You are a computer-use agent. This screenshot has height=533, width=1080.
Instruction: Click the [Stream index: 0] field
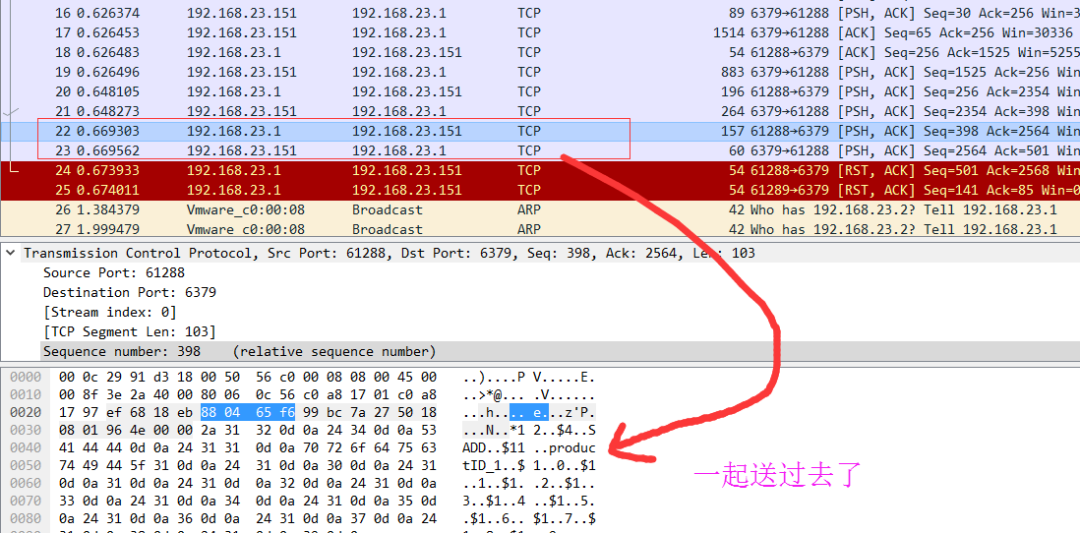(110, 312)
